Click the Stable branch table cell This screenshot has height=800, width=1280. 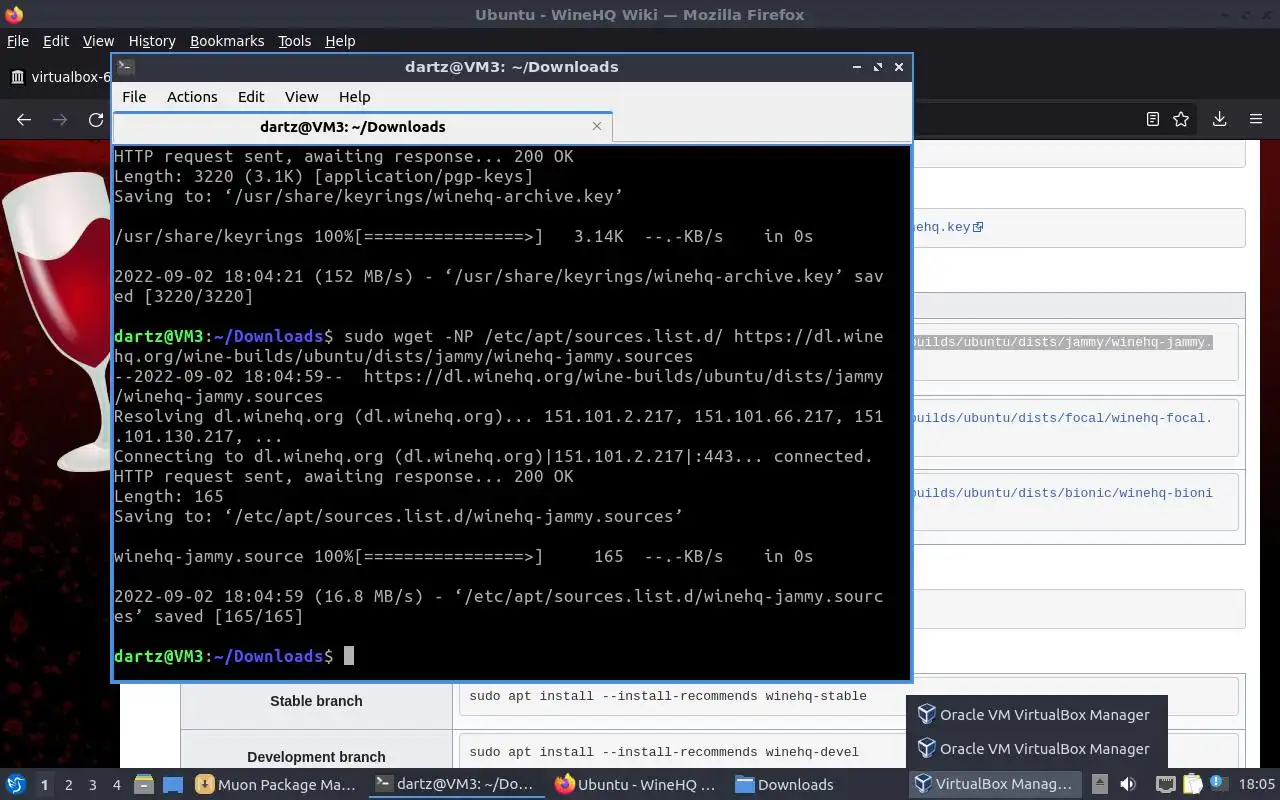316,701
